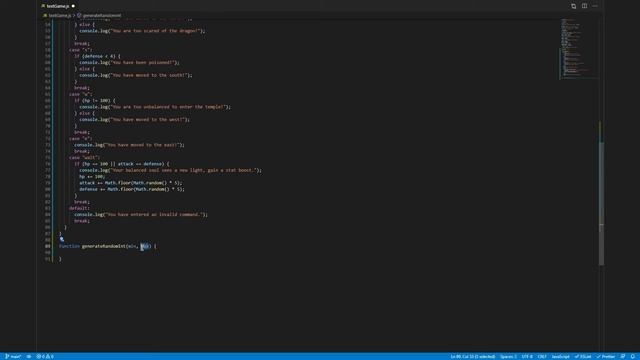The height and width of the screenshot is (360, 640).
Task: Click the generateRandomInt function name
Action: click(x=104, y=246)
